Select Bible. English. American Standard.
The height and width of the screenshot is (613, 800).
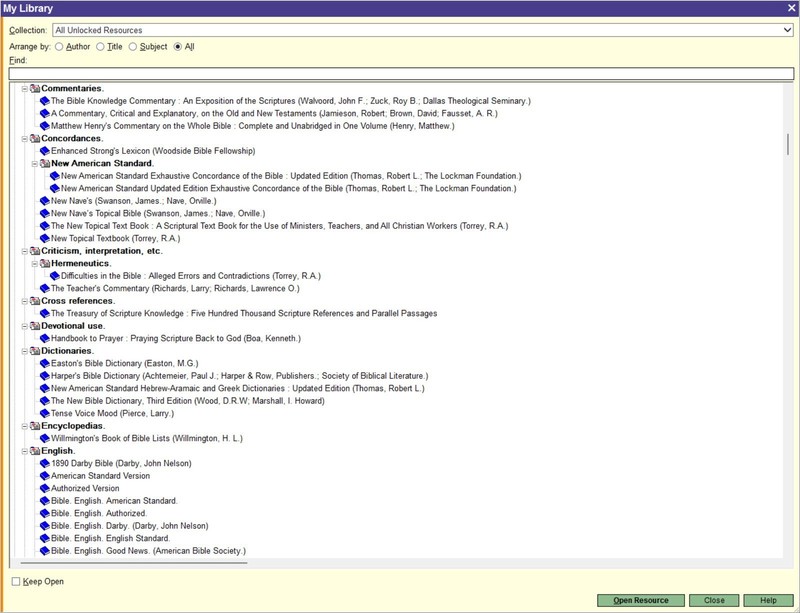click(x=114, y=501)
